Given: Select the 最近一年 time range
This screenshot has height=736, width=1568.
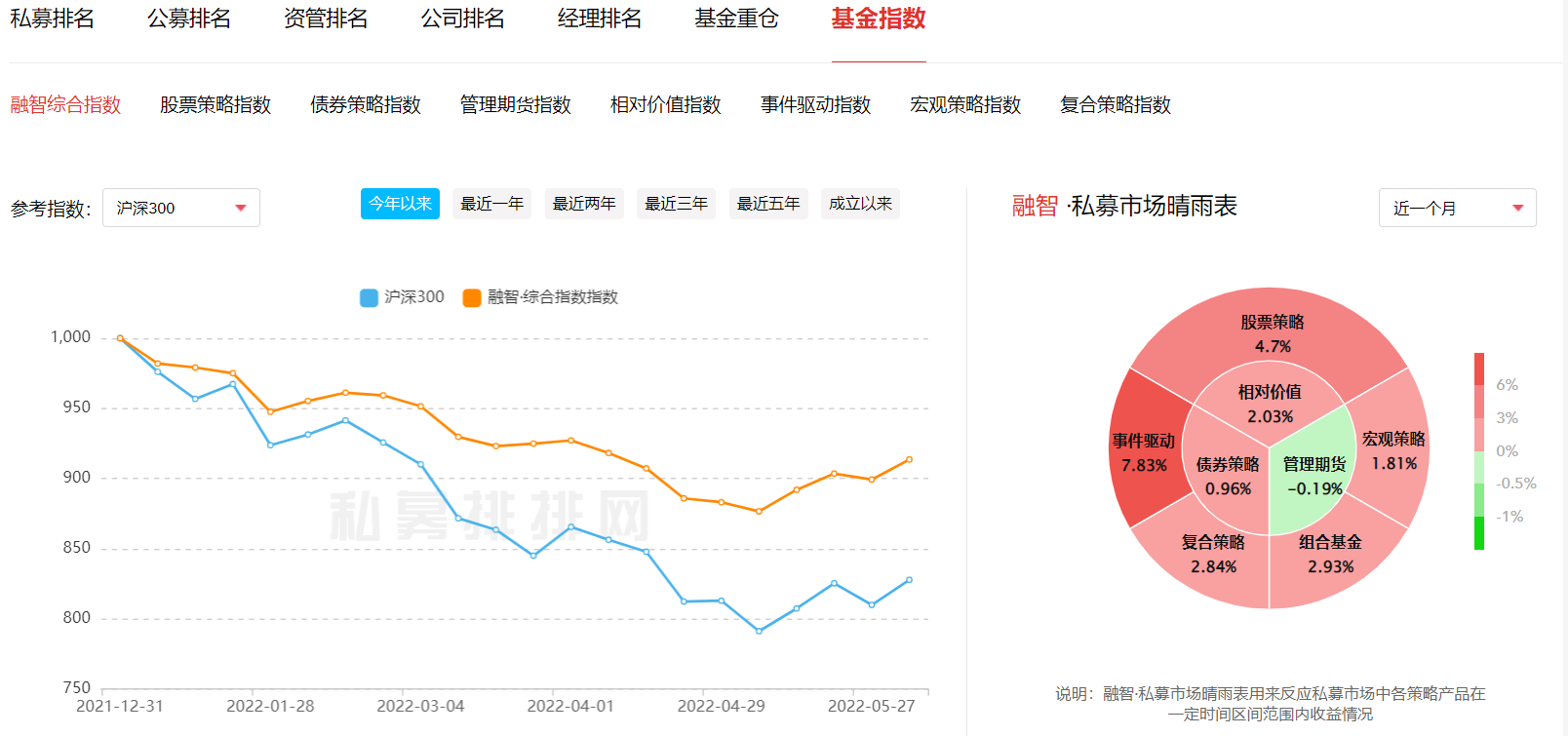Looking at the screenshot, I should 492,204.
